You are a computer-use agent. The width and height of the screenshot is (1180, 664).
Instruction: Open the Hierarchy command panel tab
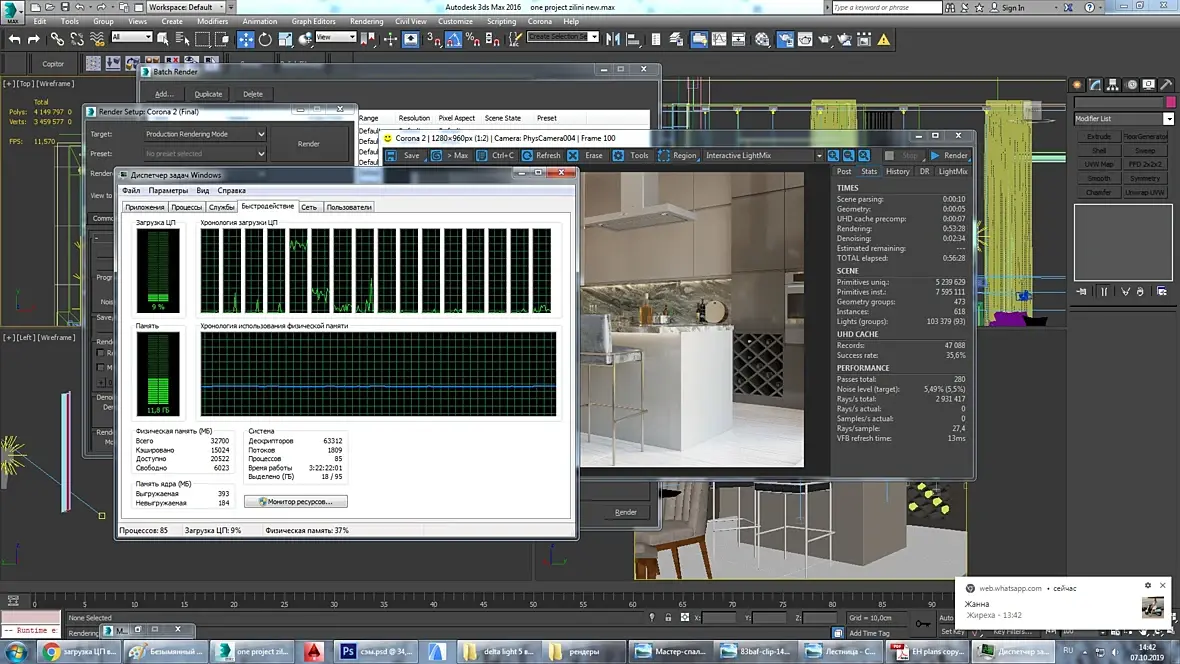point(1113,86)
